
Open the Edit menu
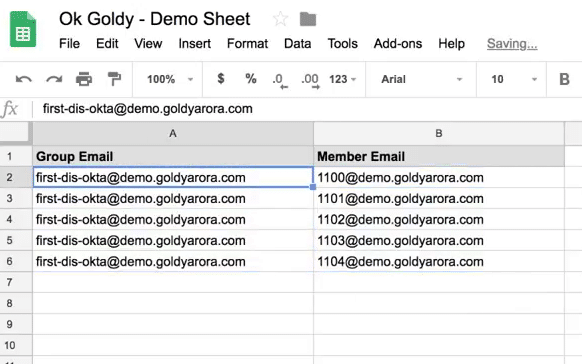[x=107, y=44]
